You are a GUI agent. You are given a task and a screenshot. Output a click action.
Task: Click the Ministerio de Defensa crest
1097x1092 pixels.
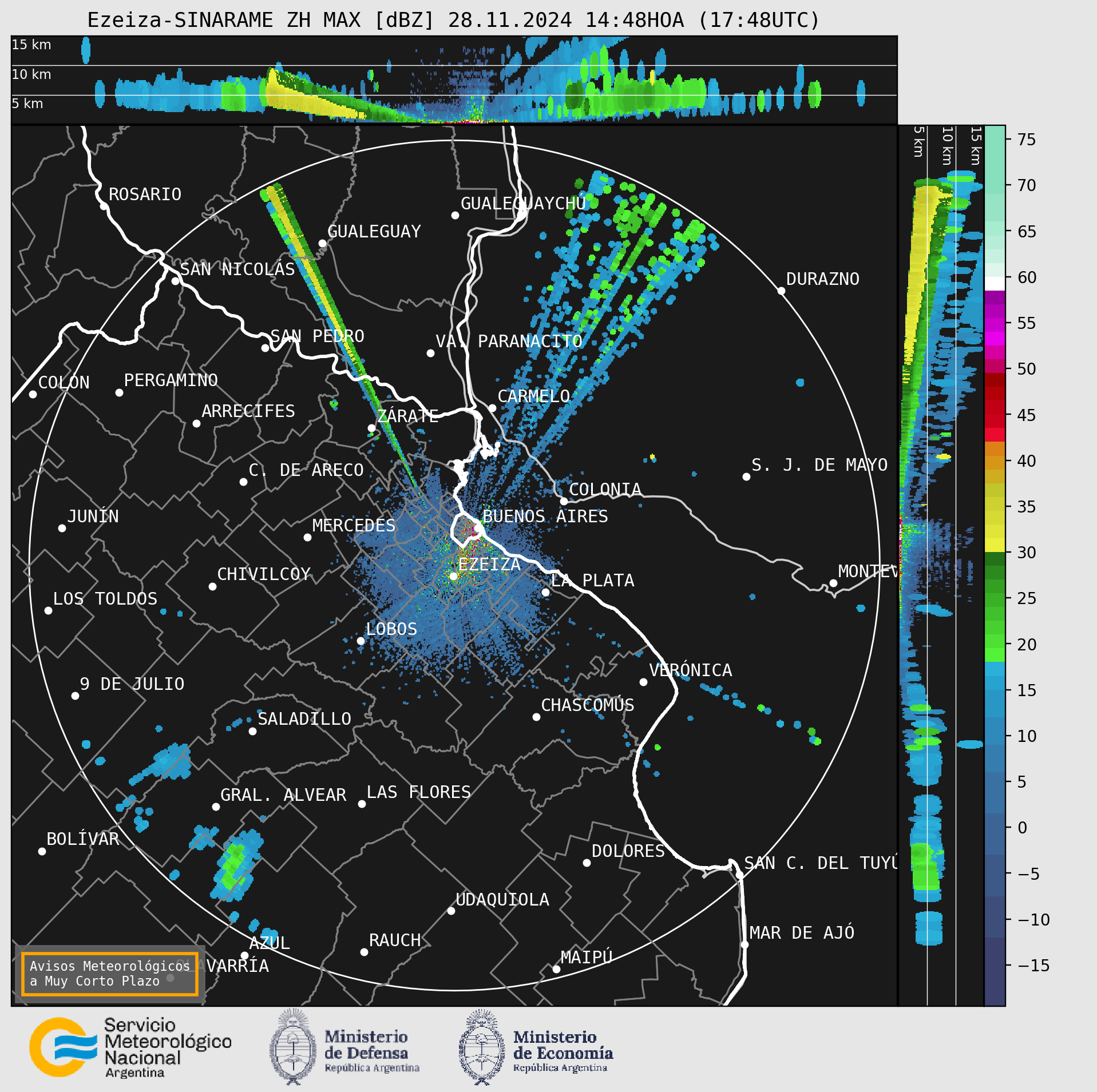(294, 1047)
